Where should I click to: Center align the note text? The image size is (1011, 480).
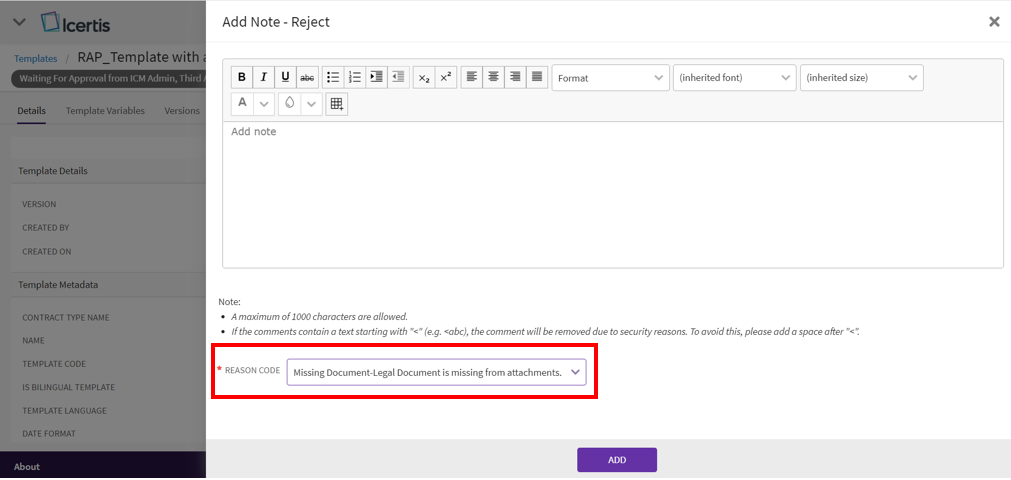[x=493, y=78]
